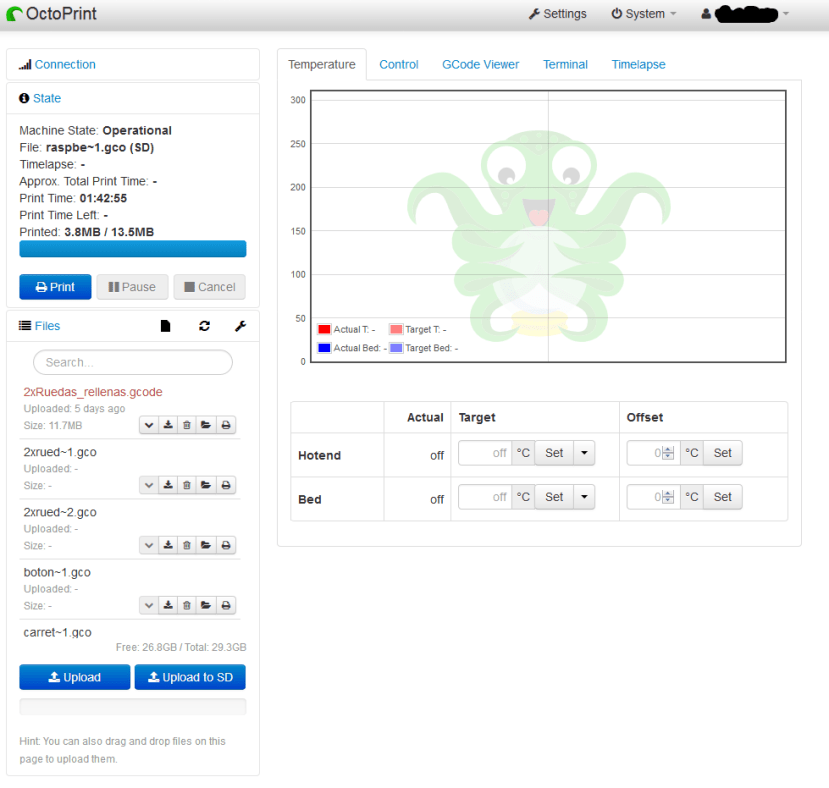This screenshot has height=788, width=829.
Task: Click download icon for 2xrued~1.gco
Action: pos(168,485)
